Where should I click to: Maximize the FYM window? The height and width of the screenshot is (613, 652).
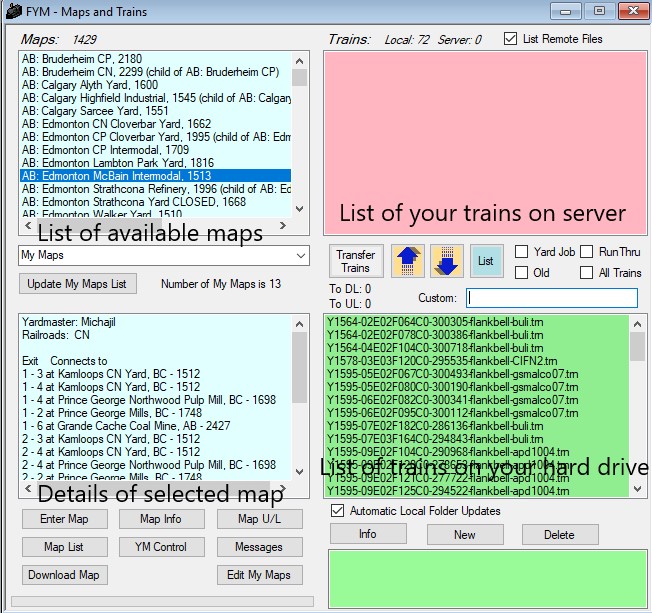[x=599, y=11]
